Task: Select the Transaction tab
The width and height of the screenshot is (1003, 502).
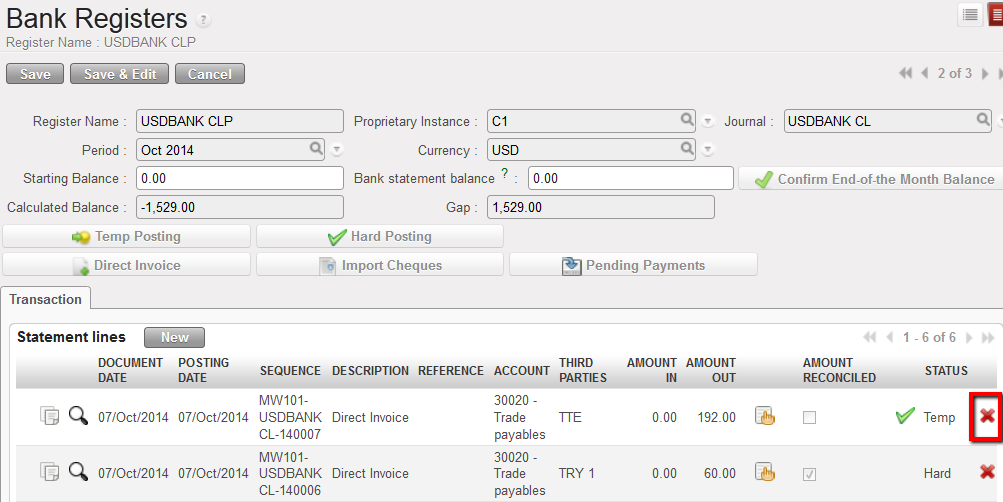Action: click(x=46, y=299)
